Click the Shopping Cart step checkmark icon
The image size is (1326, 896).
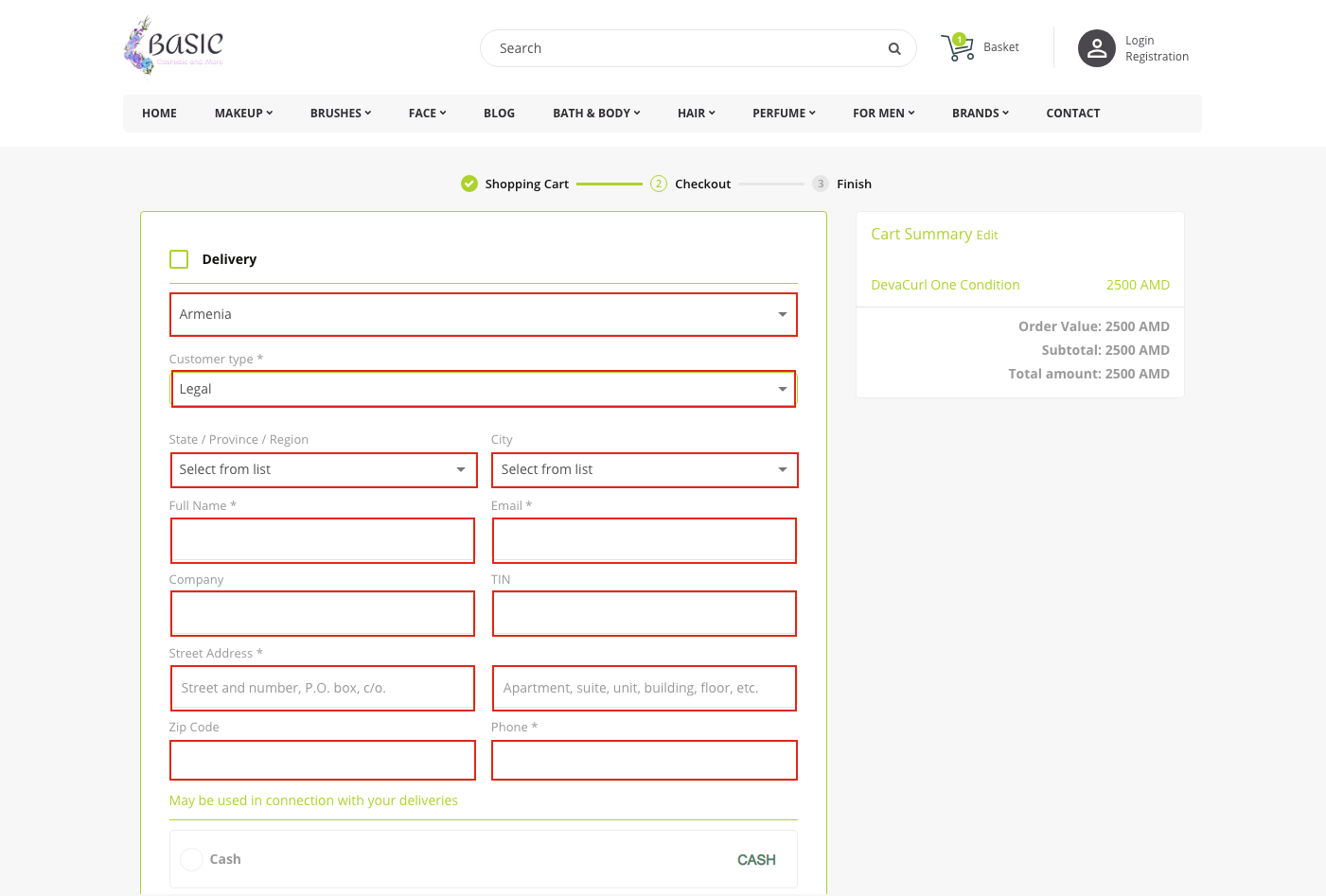coord(469,184)
